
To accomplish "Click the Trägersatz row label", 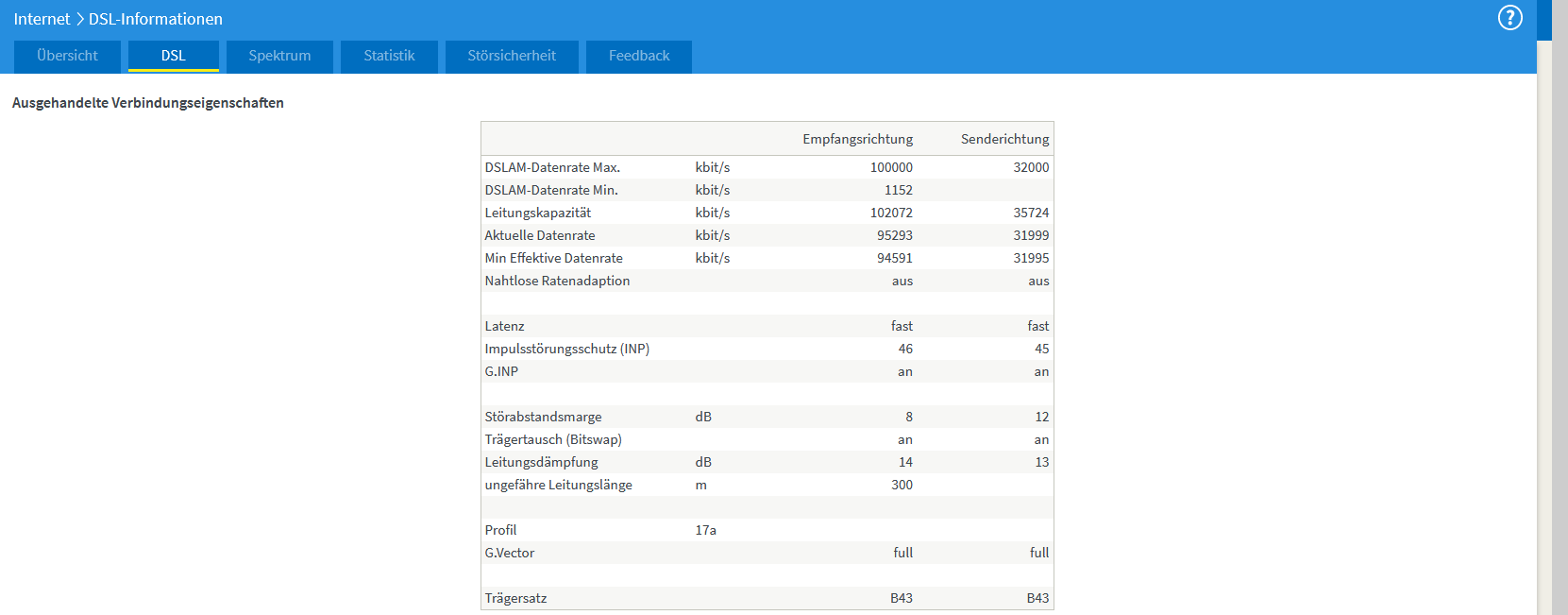I will [x=515, y=598].
